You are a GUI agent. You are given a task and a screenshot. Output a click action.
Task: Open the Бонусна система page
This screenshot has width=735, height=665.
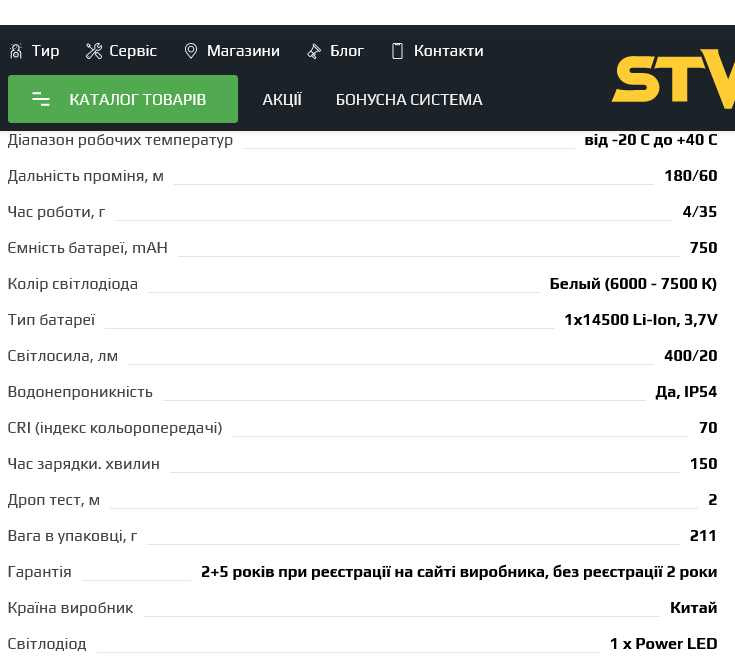[409, 100]
